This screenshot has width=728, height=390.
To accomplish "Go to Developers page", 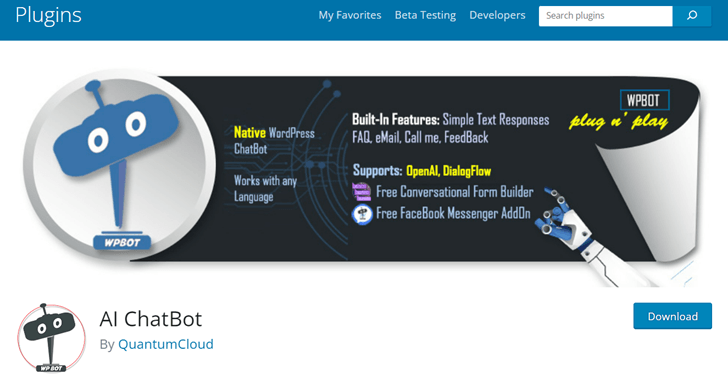I will click(497, 15).
